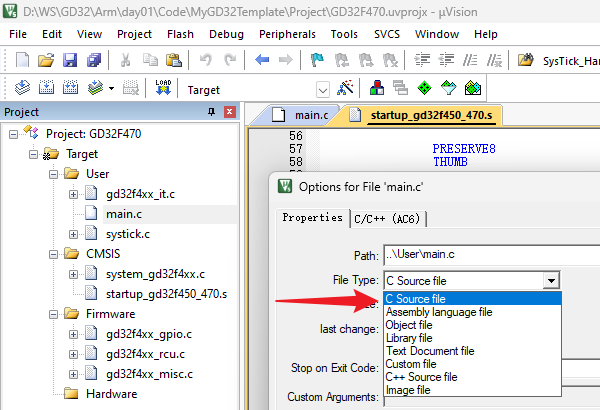Image resolution: width=600 pixels, height=410 pixels.
Task: Select the Hardware folder in tree
Action: tap(111, 394)
